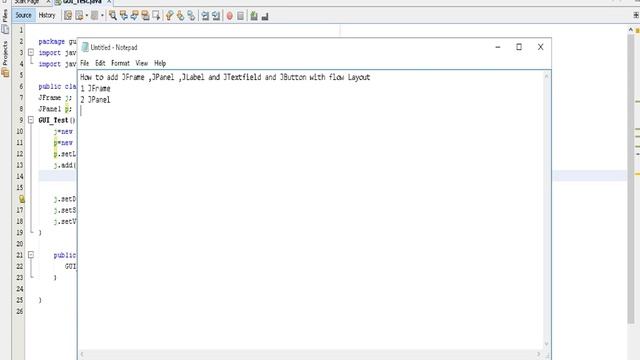Click the Find Previous Occurrence icon
Image resolution: width=640 pixels, height=360 pixels.
point(123,16)
